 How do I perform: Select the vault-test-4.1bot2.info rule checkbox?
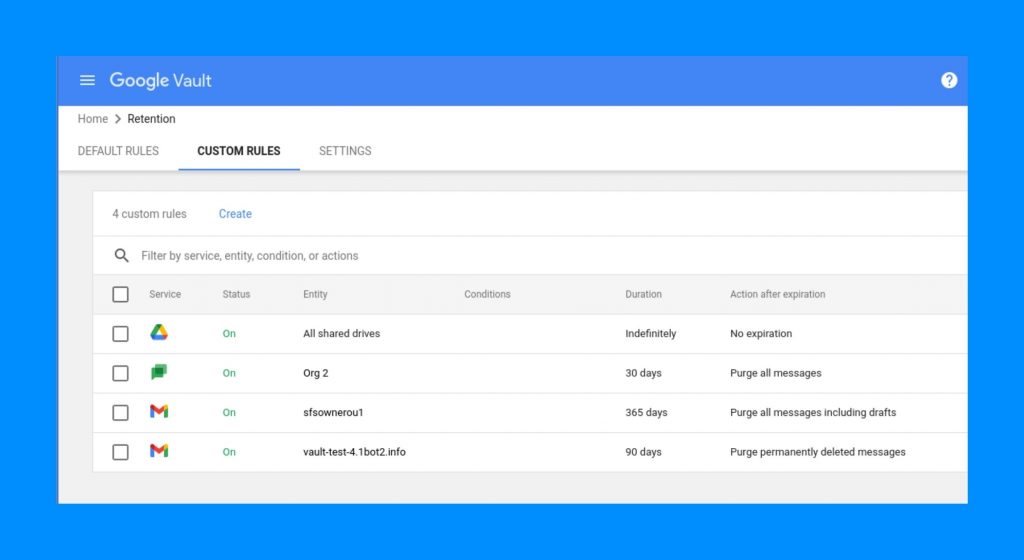120,452
